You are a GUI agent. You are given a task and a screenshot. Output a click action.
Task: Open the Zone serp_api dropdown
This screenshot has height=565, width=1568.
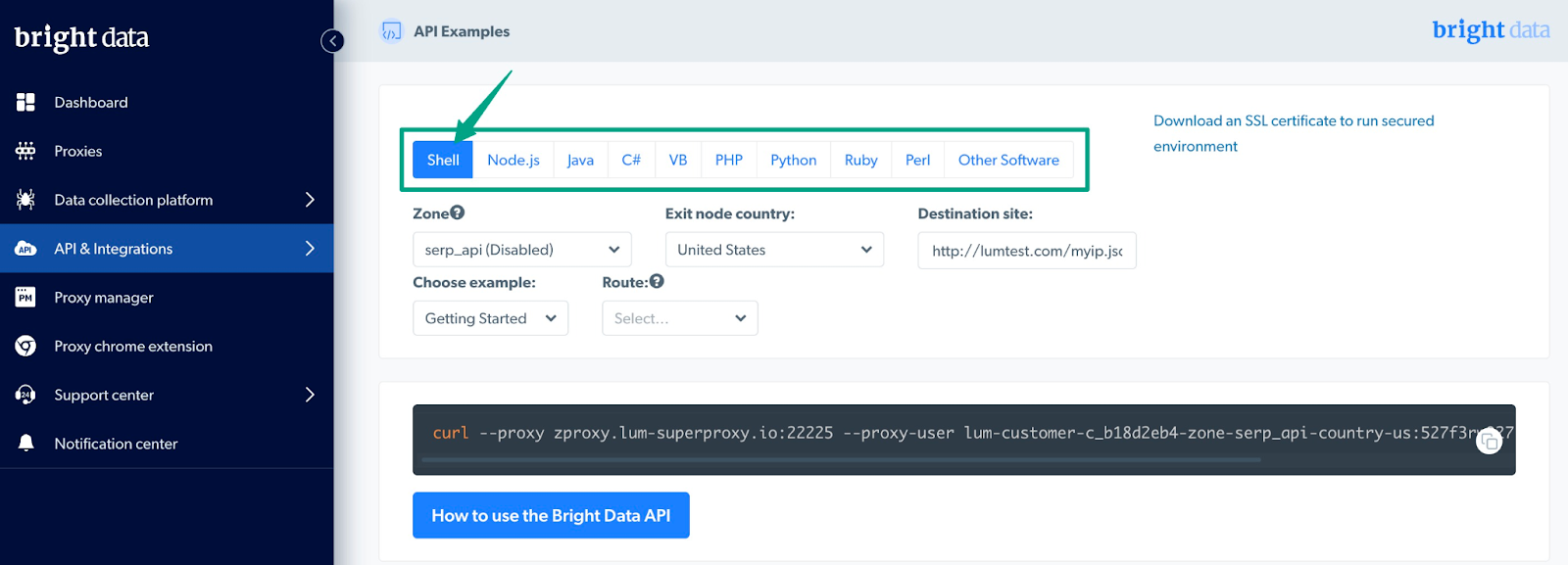(521, 250)
